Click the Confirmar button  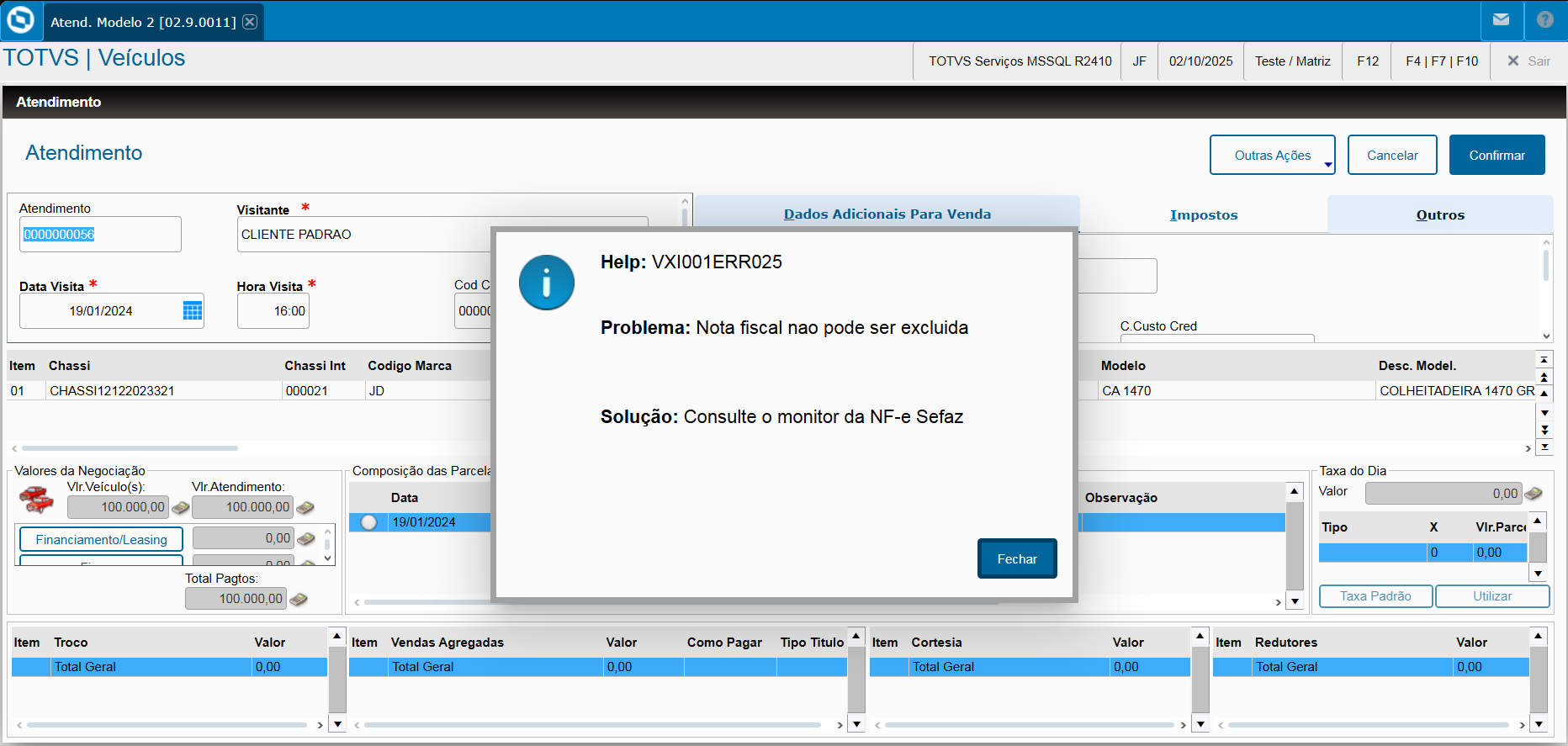coord(1496,155)
